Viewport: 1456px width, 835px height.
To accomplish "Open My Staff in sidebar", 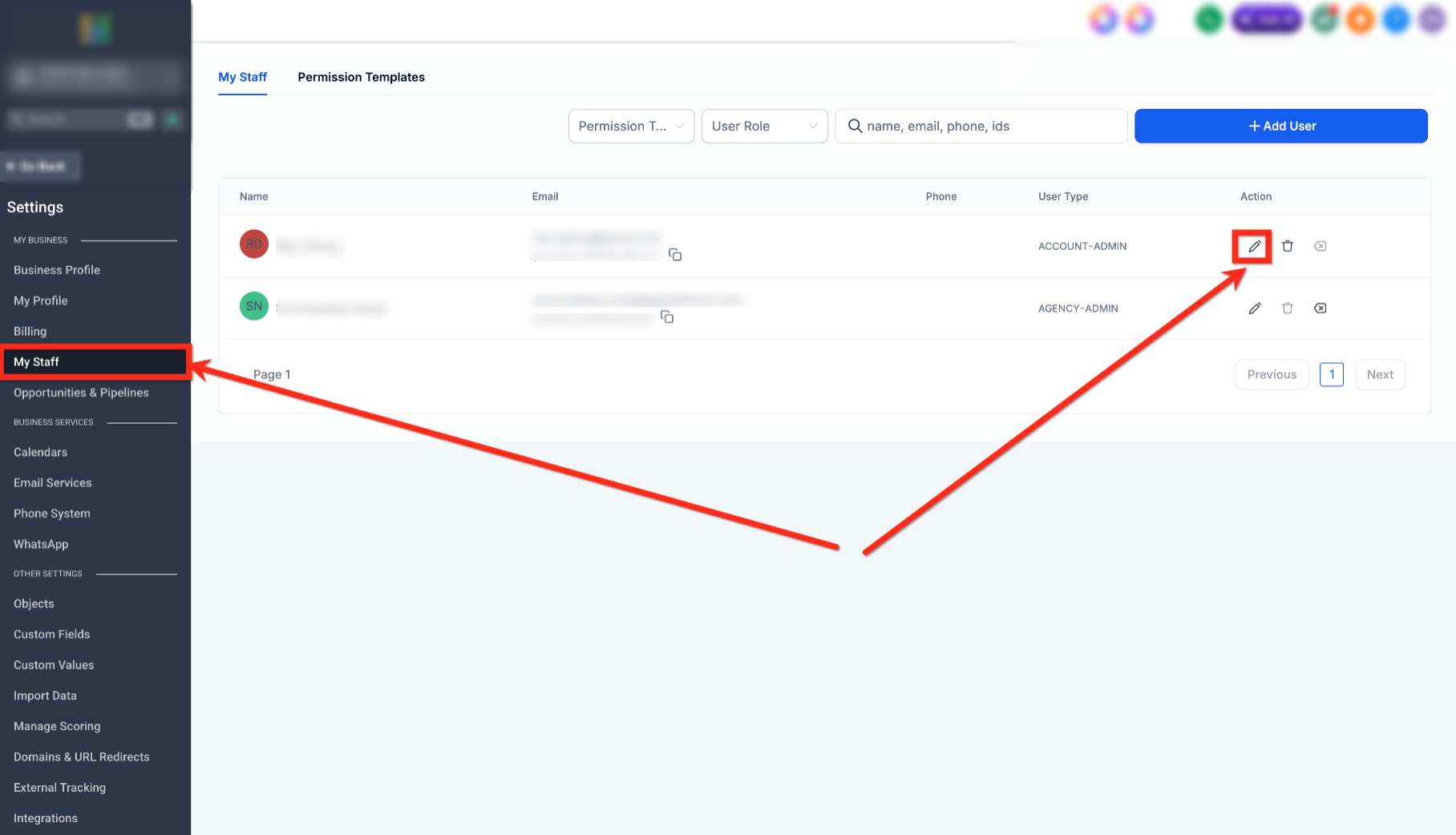I will (95, 362).
